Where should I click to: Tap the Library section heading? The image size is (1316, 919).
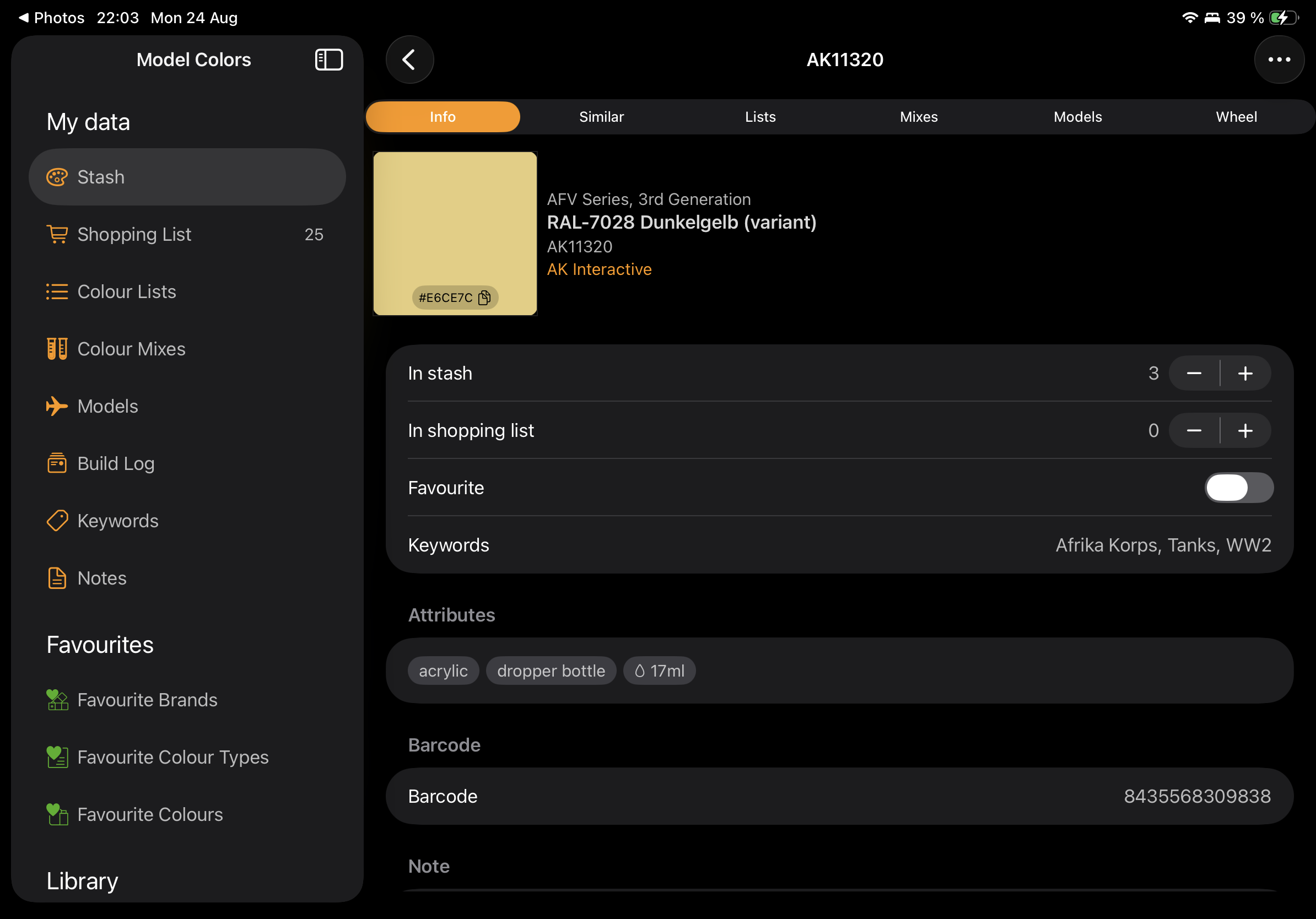click(x=82, y=880)
